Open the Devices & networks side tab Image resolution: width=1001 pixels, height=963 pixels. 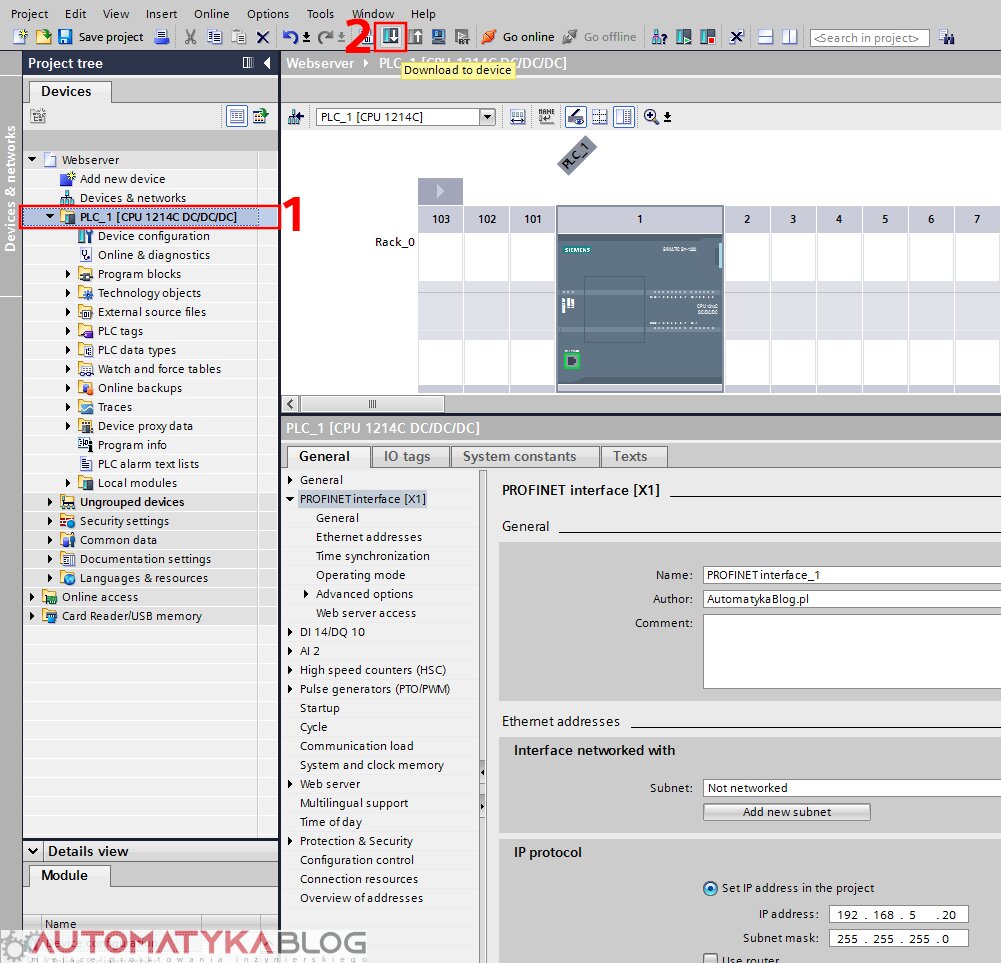(10, 188)
